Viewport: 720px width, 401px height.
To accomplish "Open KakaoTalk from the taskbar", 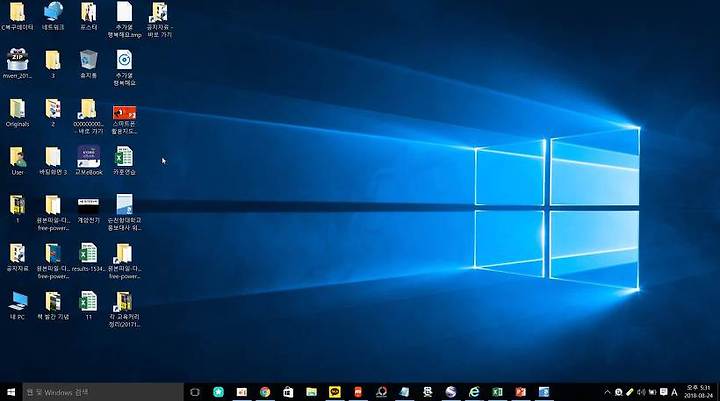I will [335, 392].
